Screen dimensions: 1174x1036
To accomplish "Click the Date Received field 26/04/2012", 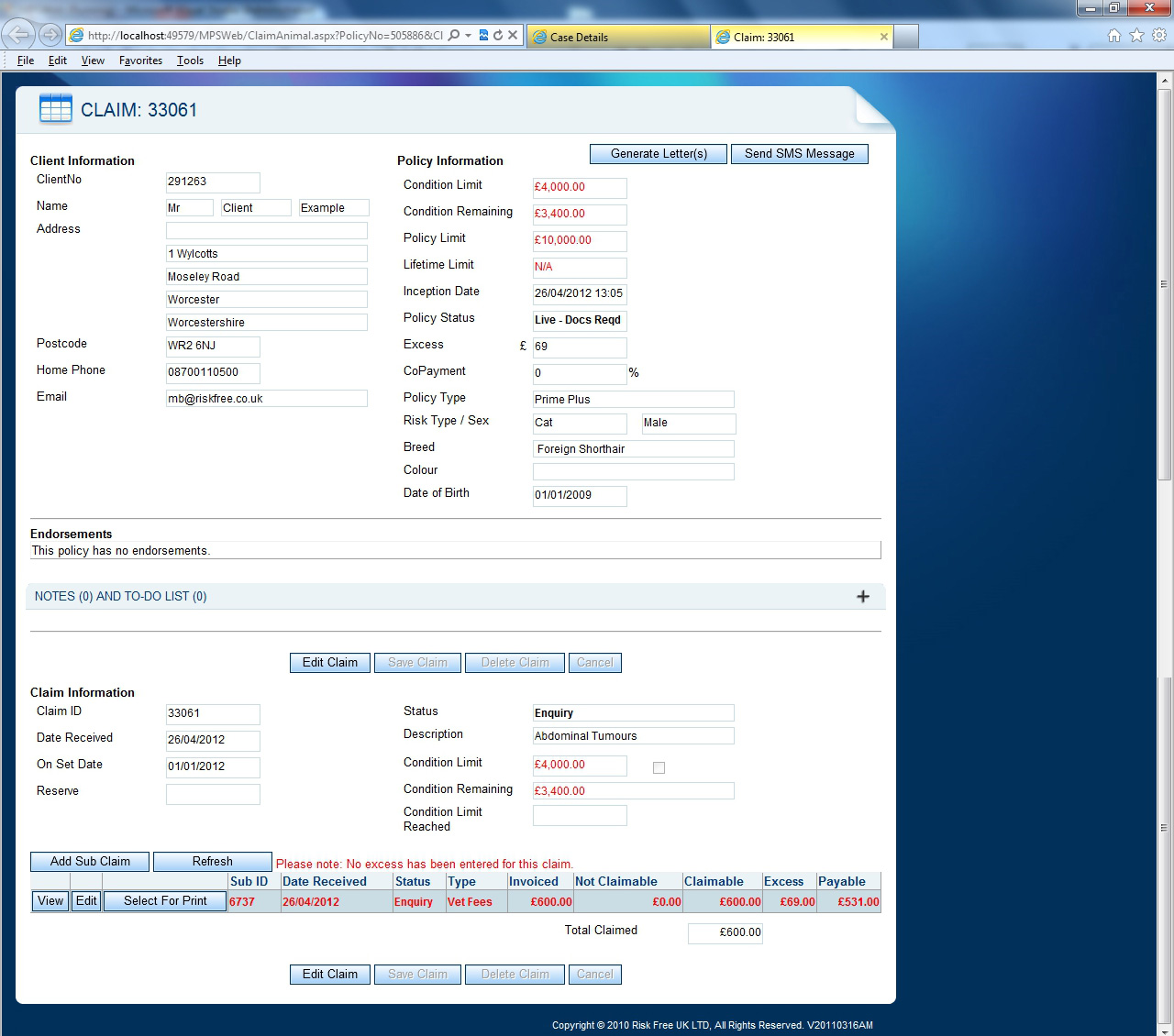I will (x=213, y=741).
